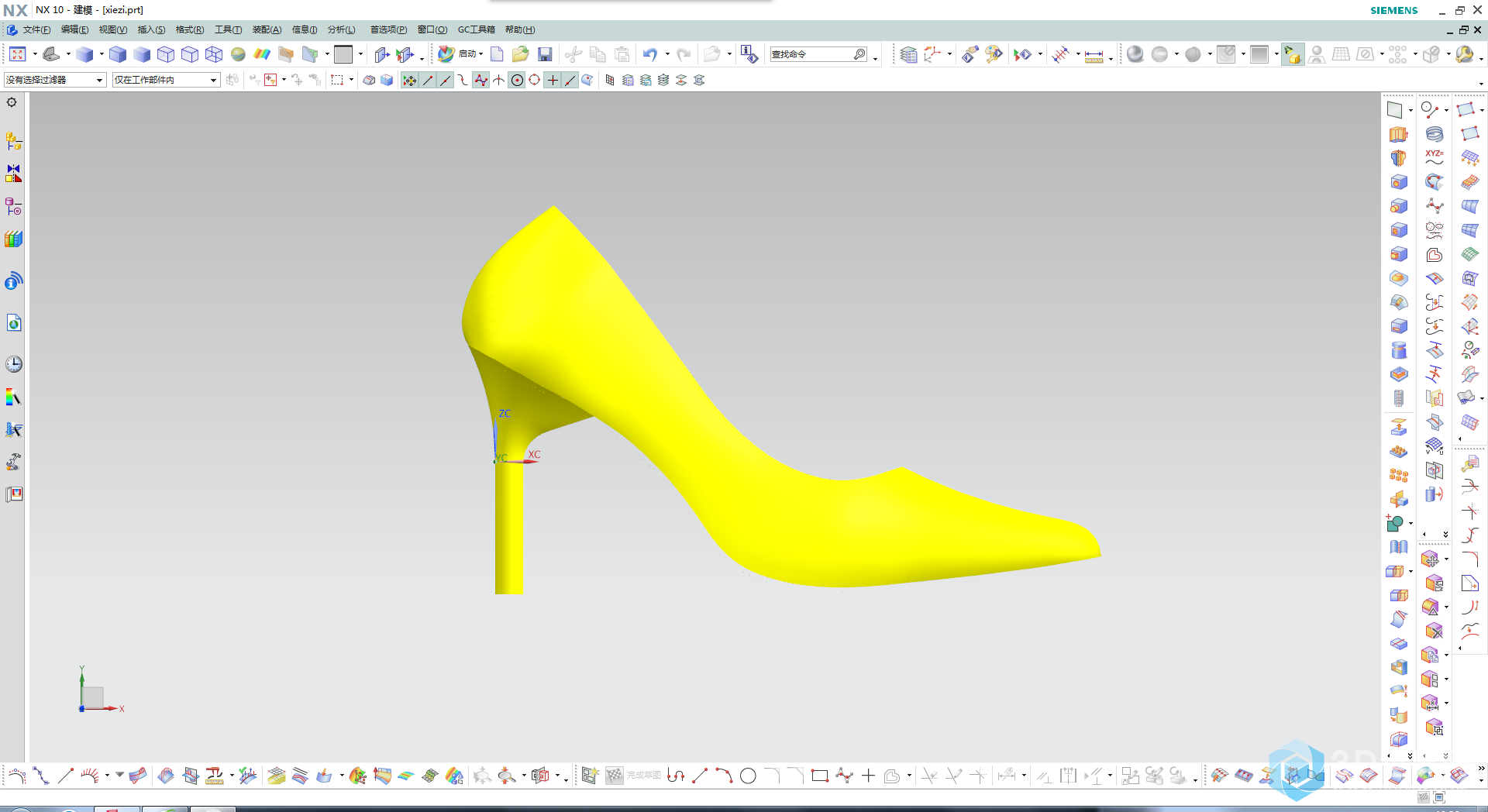Click the Studio Spline icon in the right toolbar

[1434, 206]
